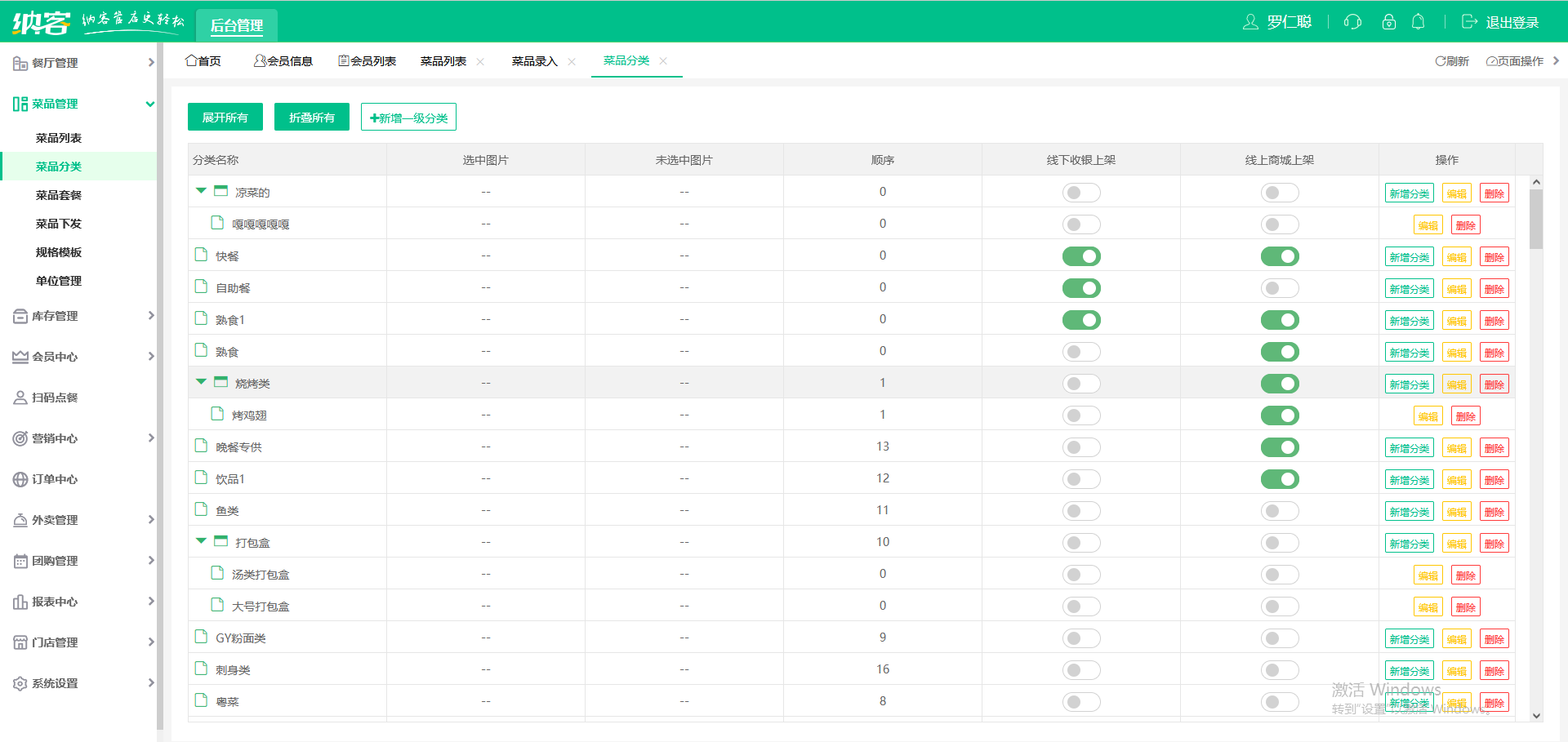Click the 会员中心 crown icon

pyautogui.click(x=20, y=357)
